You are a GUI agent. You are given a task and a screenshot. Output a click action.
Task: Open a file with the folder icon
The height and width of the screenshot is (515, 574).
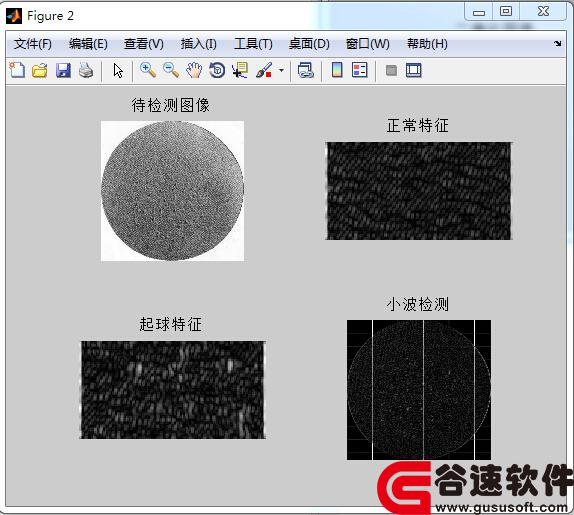click(x=40, y=70)
